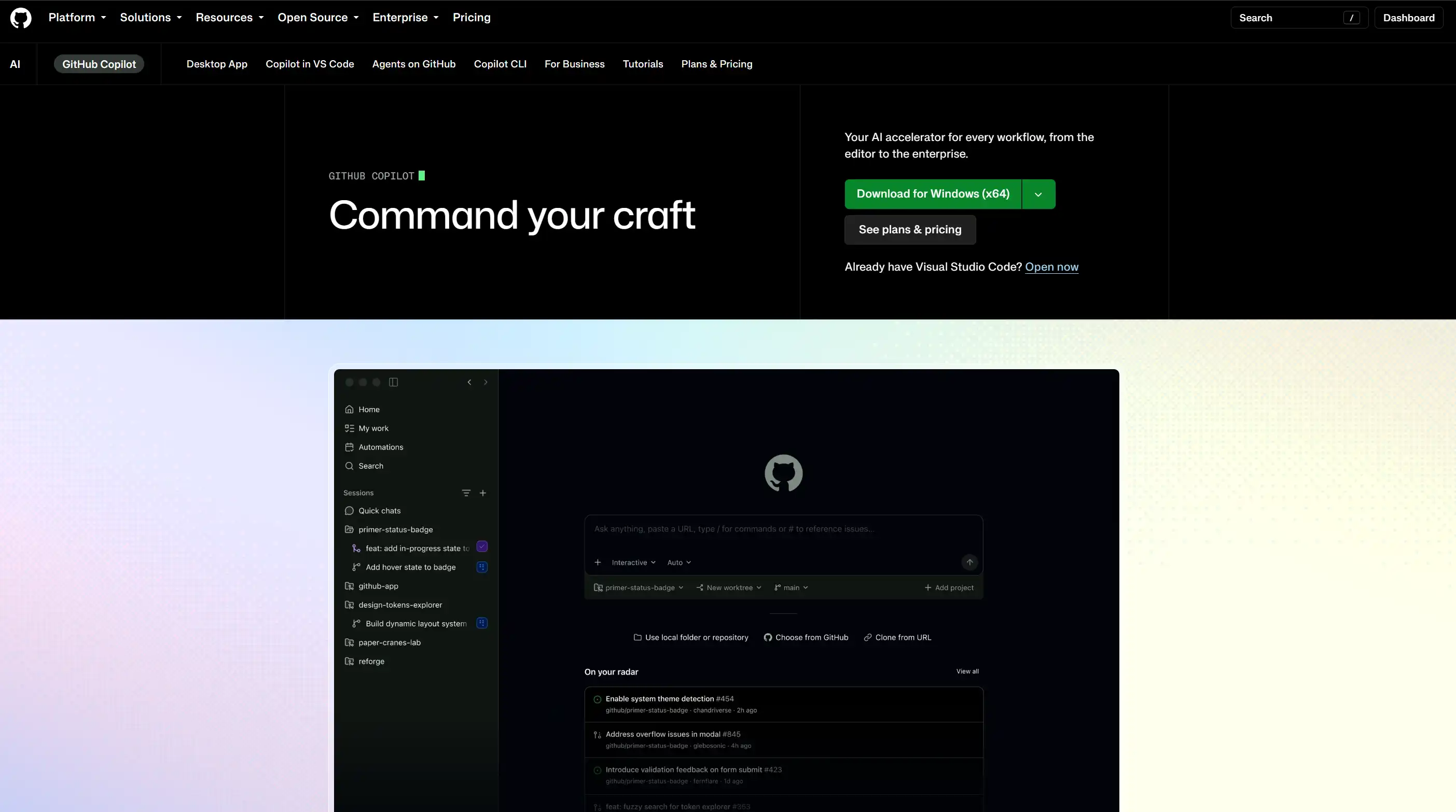Go forward with right chevron in app
This screenshot has width=1456, height=812.
click(x=486, y=382)
